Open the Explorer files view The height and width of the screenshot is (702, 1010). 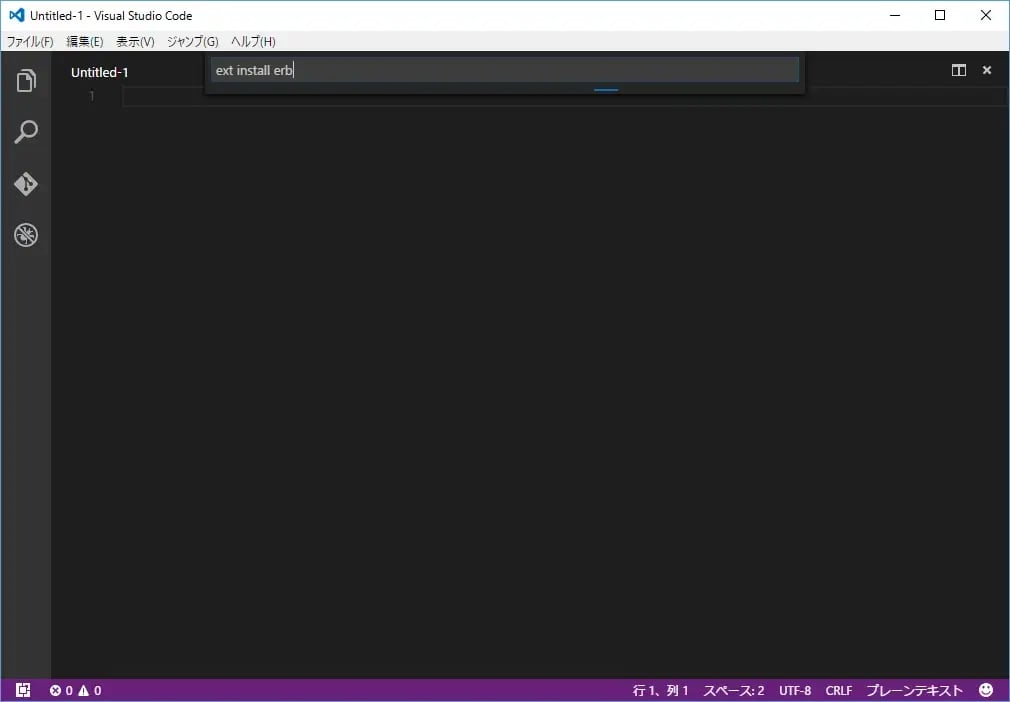tap(26, 81)
